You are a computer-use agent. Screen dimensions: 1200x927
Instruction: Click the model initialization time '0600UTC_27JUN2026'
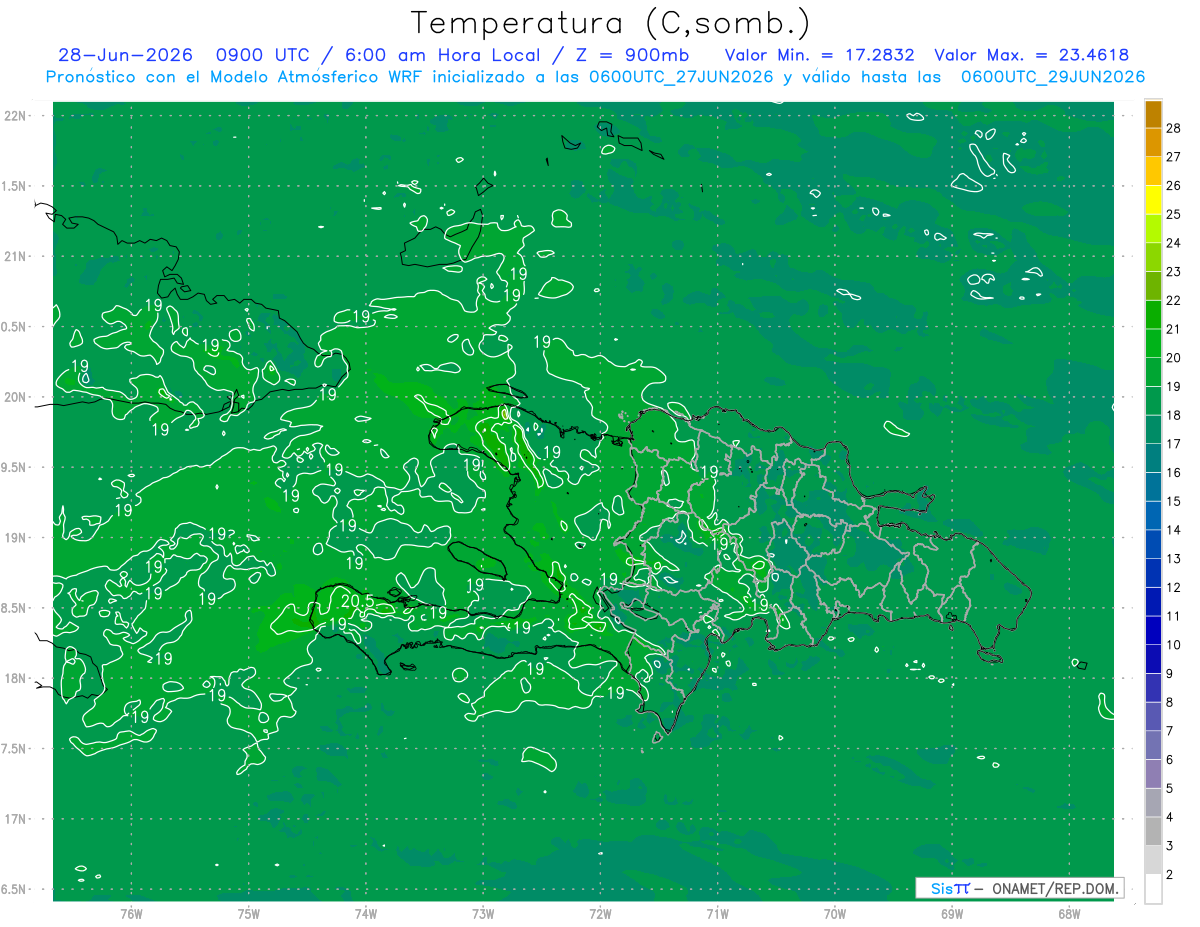[x=681, y=77]
